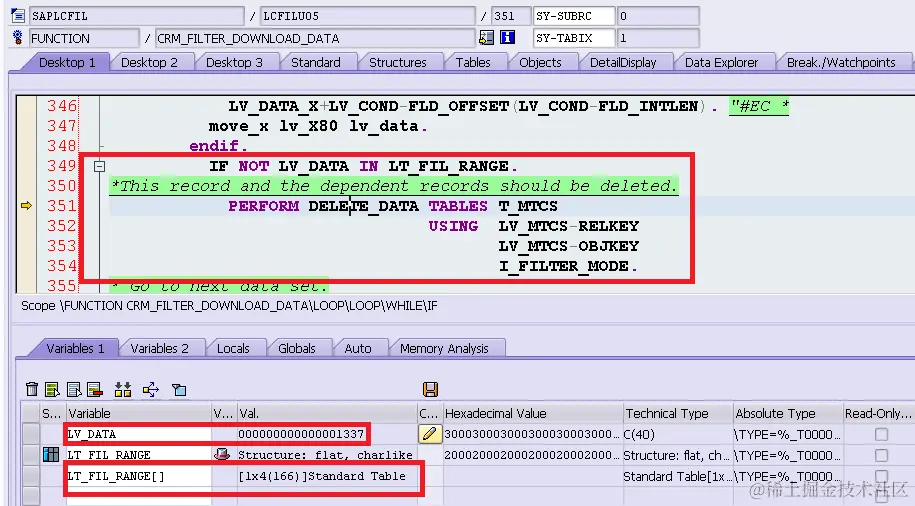
Task: Click the floppy disk save icon
Action: 430,389
